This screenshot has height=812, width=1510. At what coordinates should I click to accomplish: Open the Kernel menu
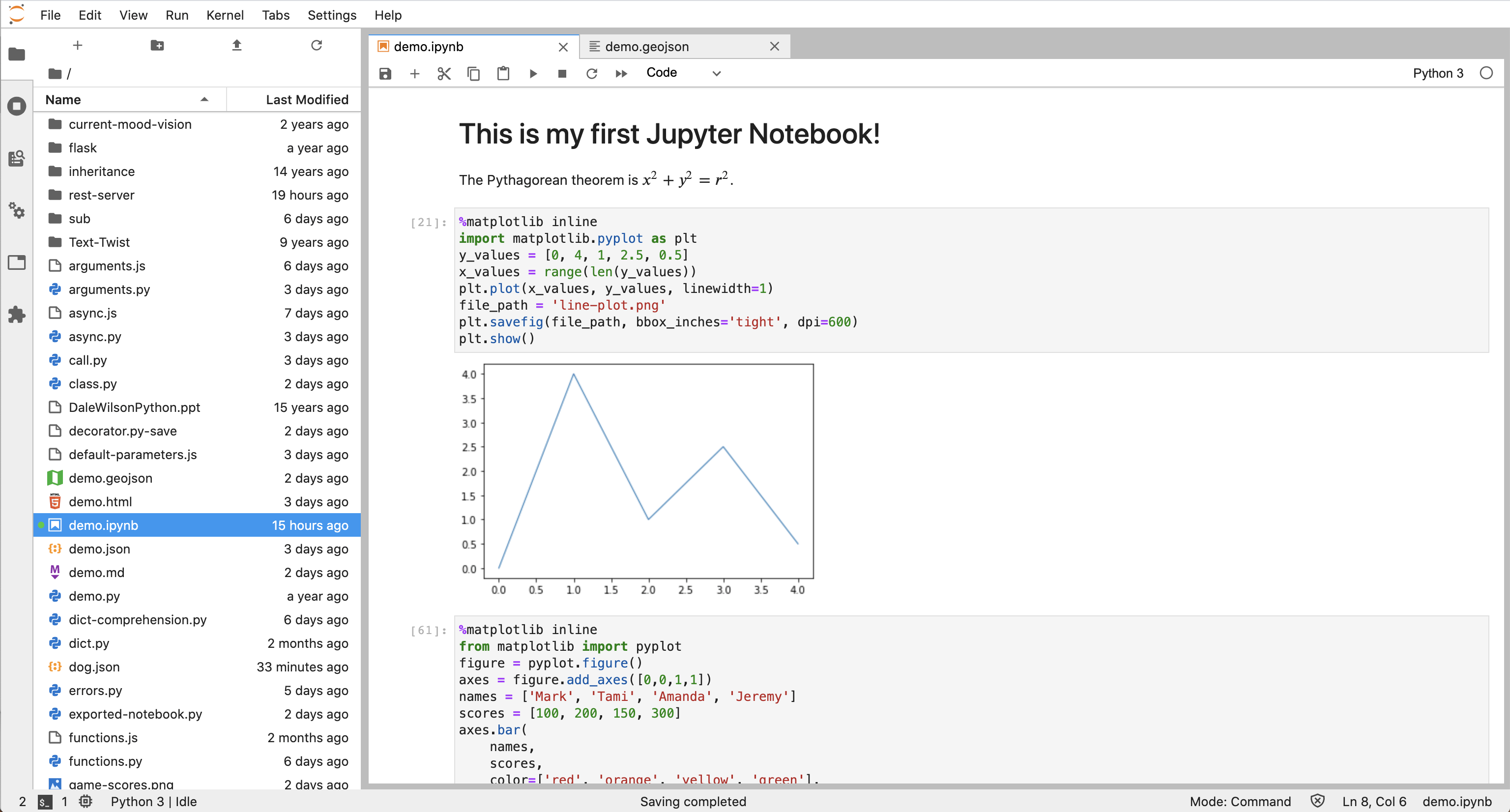[x=225, y=15]
